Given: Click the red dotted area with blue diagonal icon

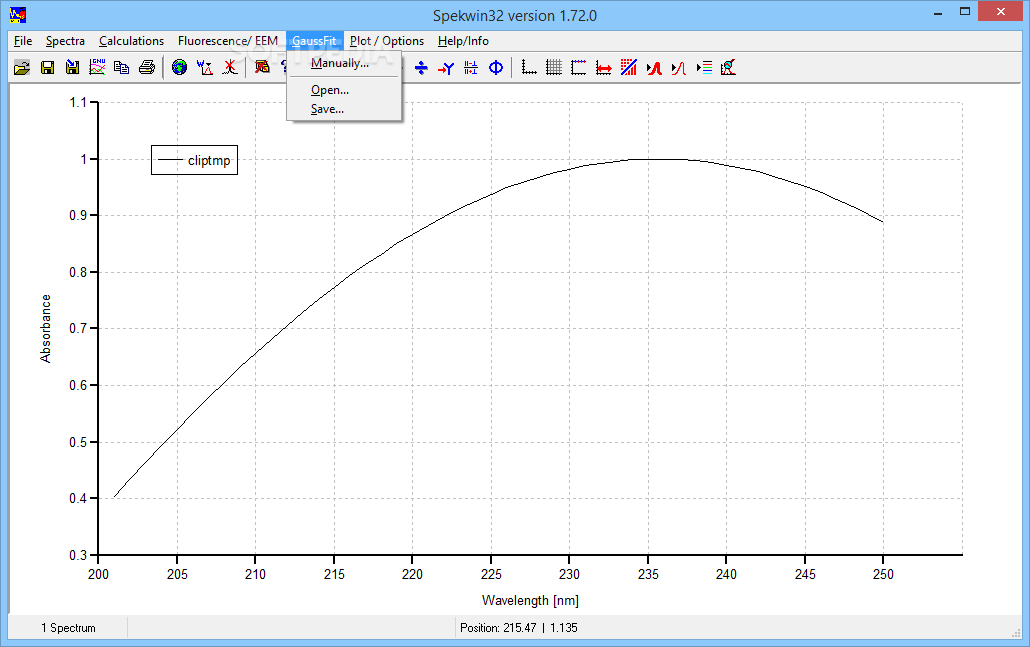Looking at the screenshot, I should (629, 67).
